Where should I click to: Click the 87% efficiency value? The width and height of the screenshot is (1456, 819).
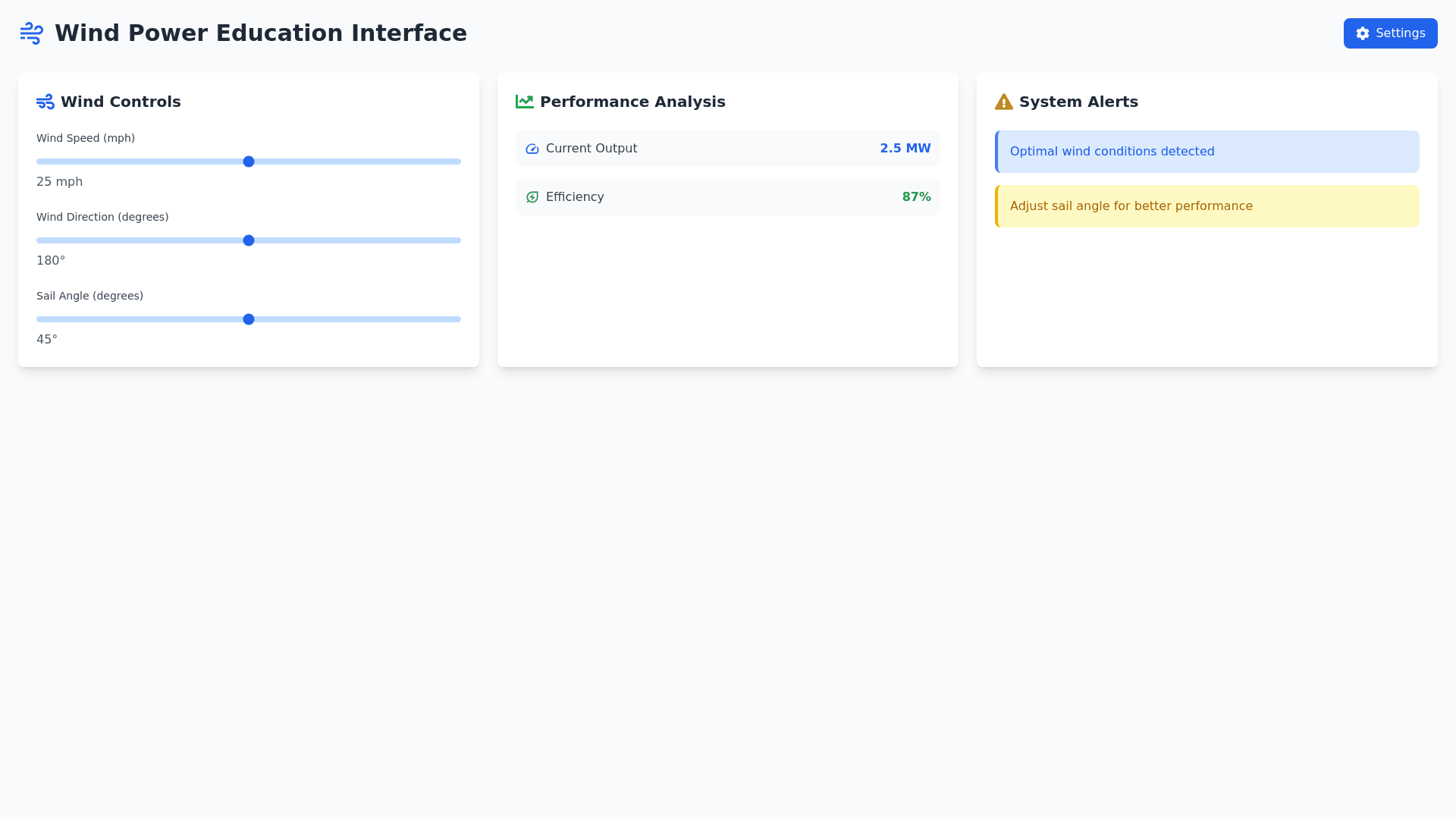(x=916, y=197)
